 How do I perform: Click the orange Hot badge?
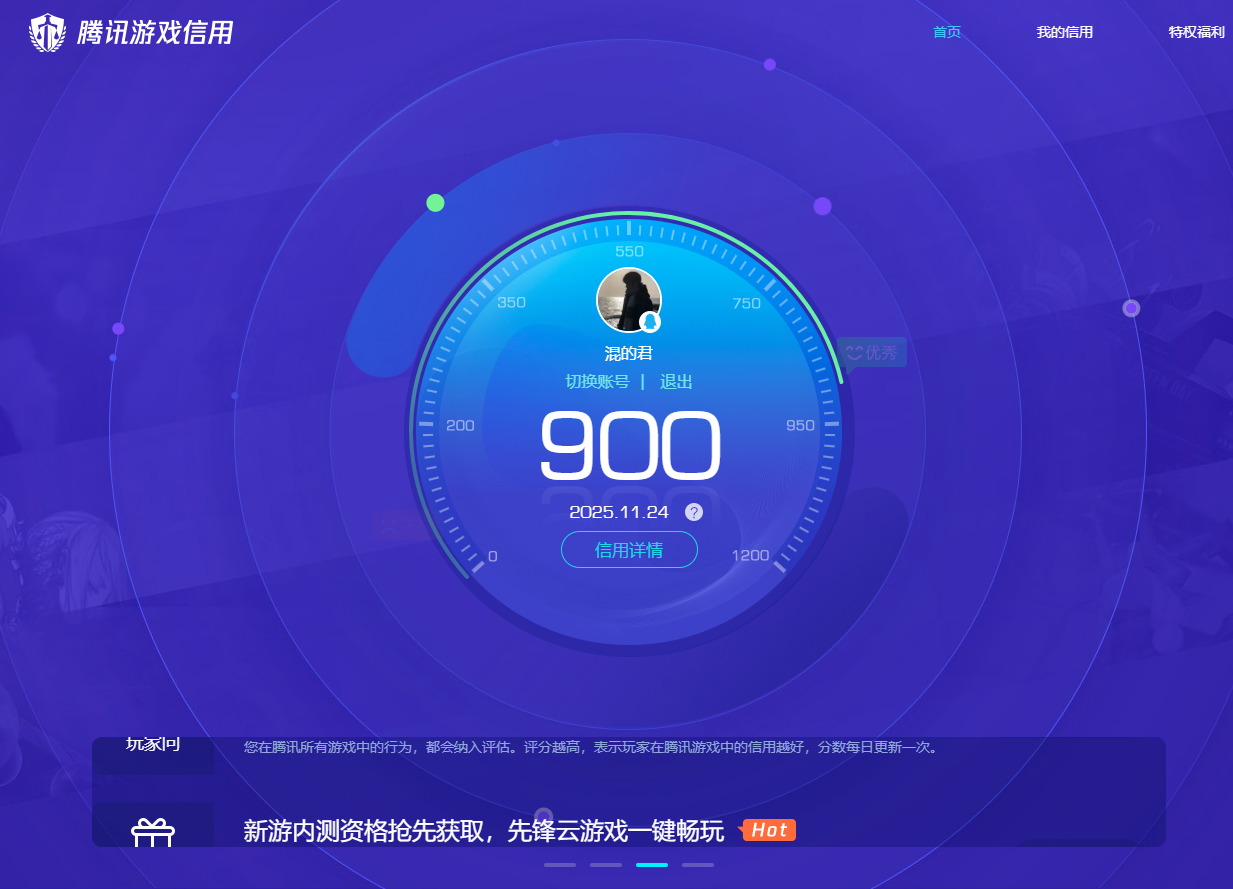(768, 830)
